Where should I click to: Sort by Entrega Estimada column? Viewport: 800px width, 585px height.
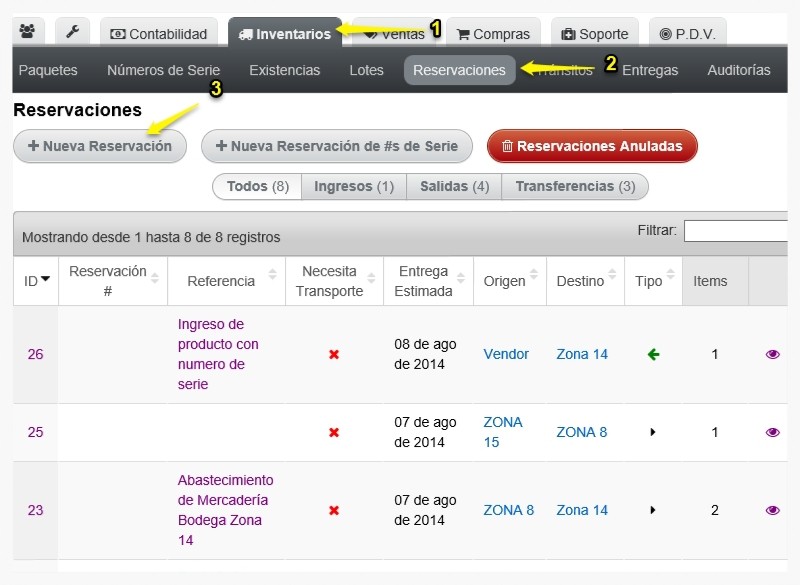click(x=429, y=281)
